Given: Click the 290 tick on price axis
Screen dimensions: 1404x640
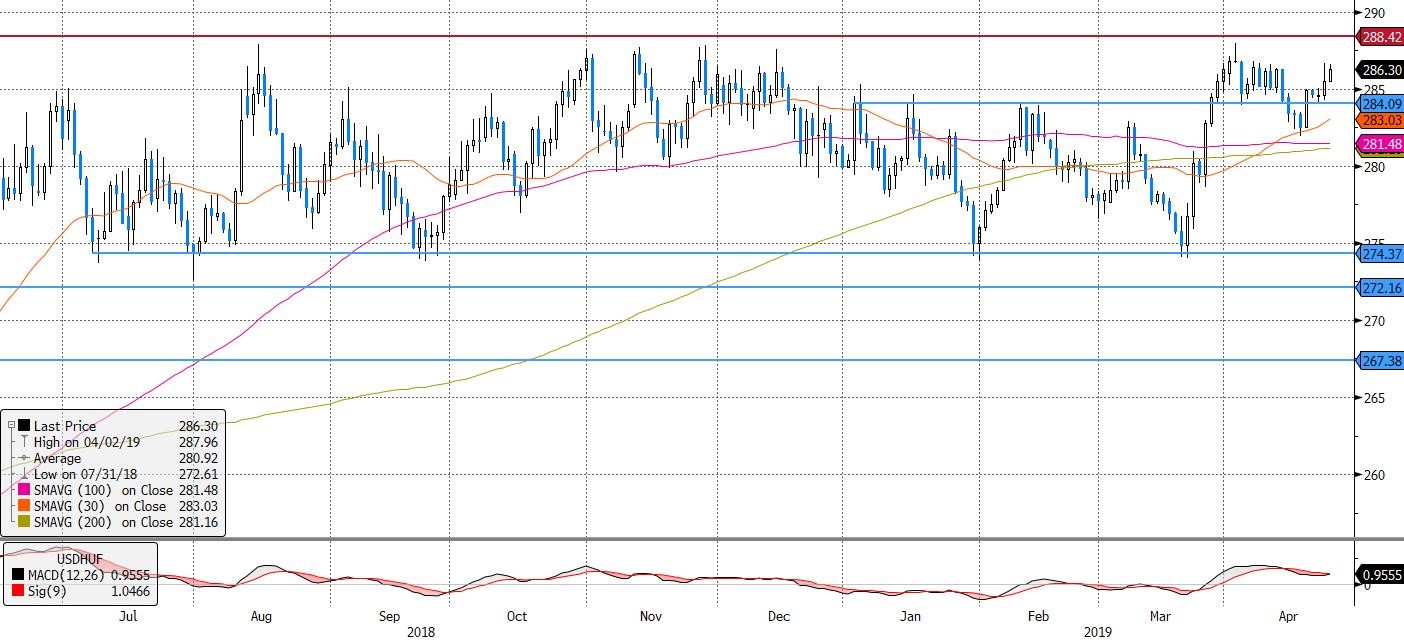Looking at the screenshot, I should [x=1372, y=13].
